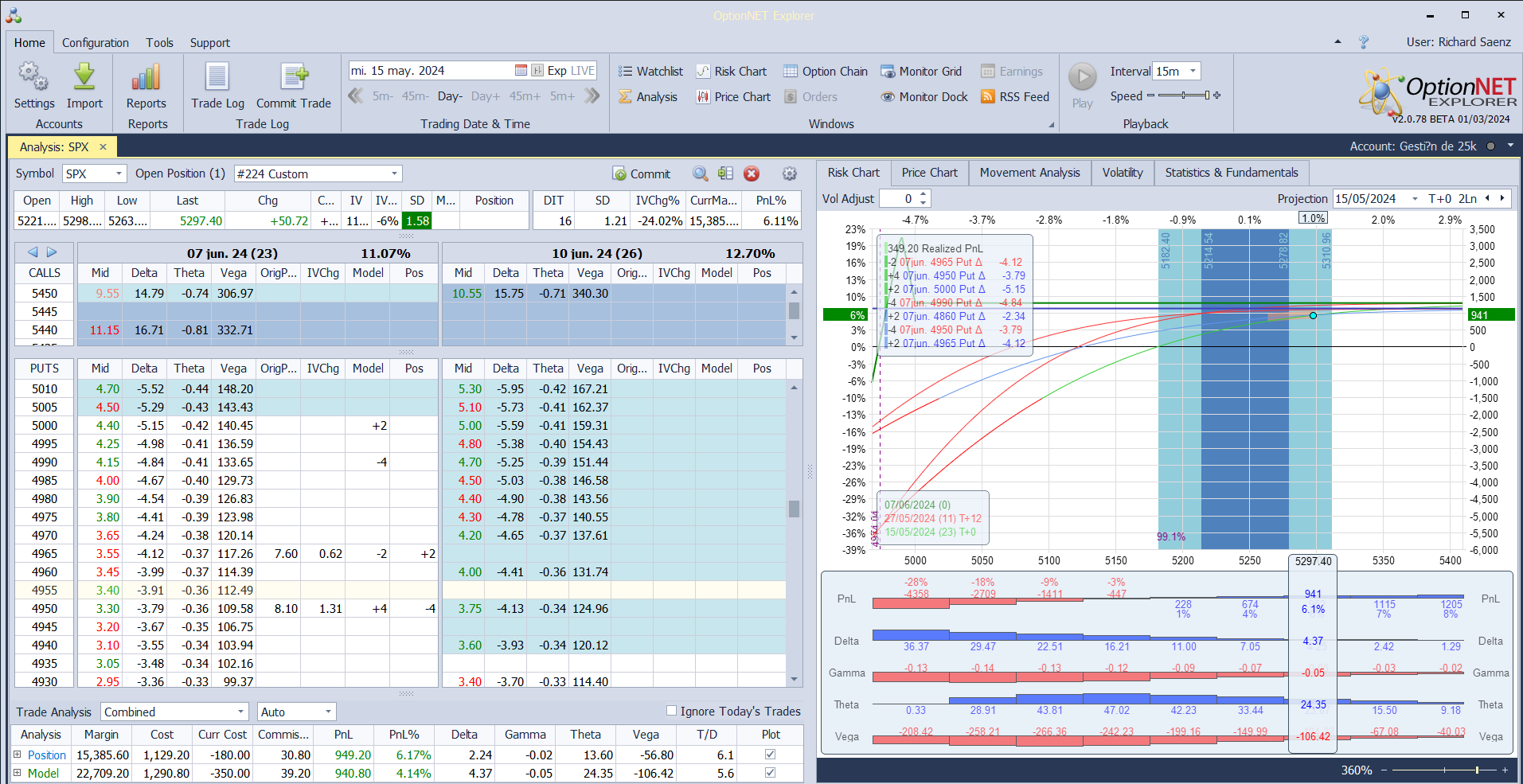Open the Configuration menu tab

96,43
